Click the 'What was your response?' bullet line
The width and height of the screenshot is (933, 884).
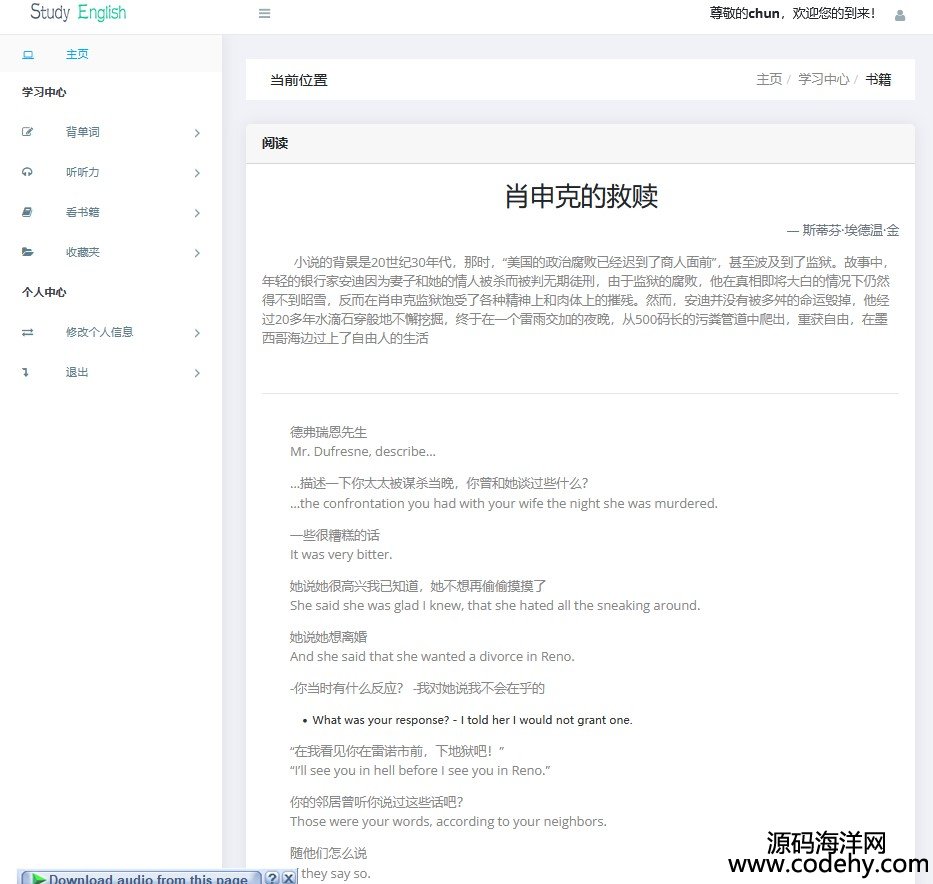(472, 720)
